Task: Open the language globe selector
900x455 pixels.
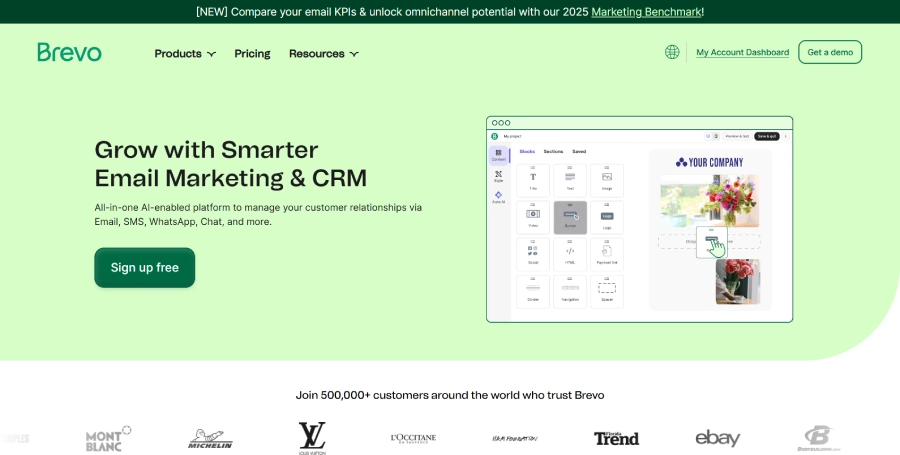Action: pos(672,52)
